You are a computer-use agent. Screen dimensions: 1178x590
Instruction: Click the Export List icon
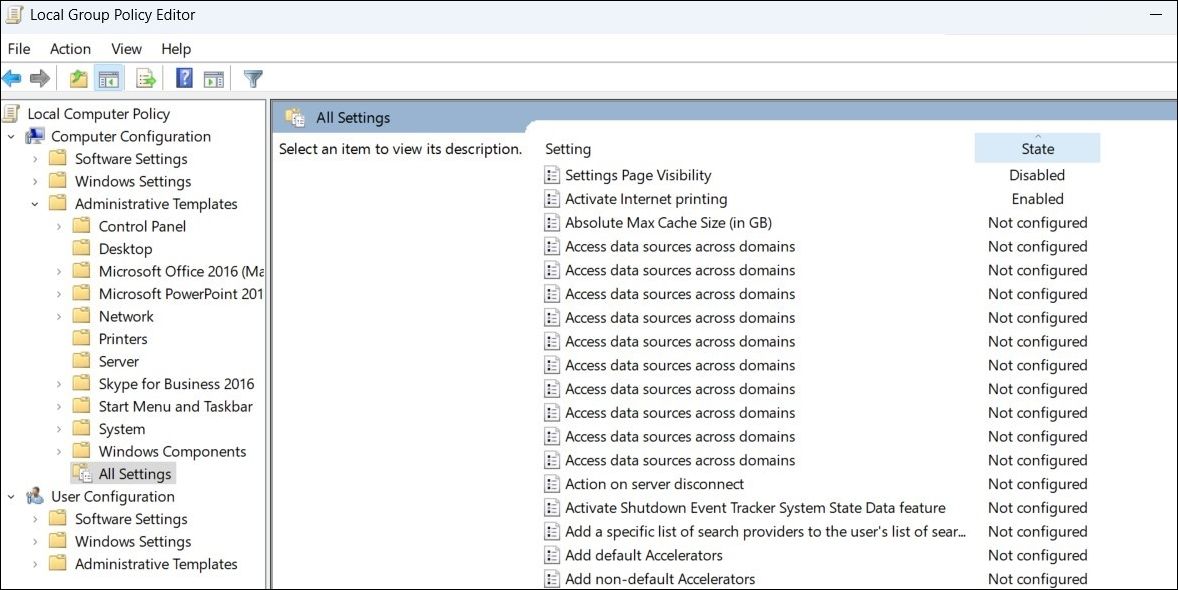point(144,78)
